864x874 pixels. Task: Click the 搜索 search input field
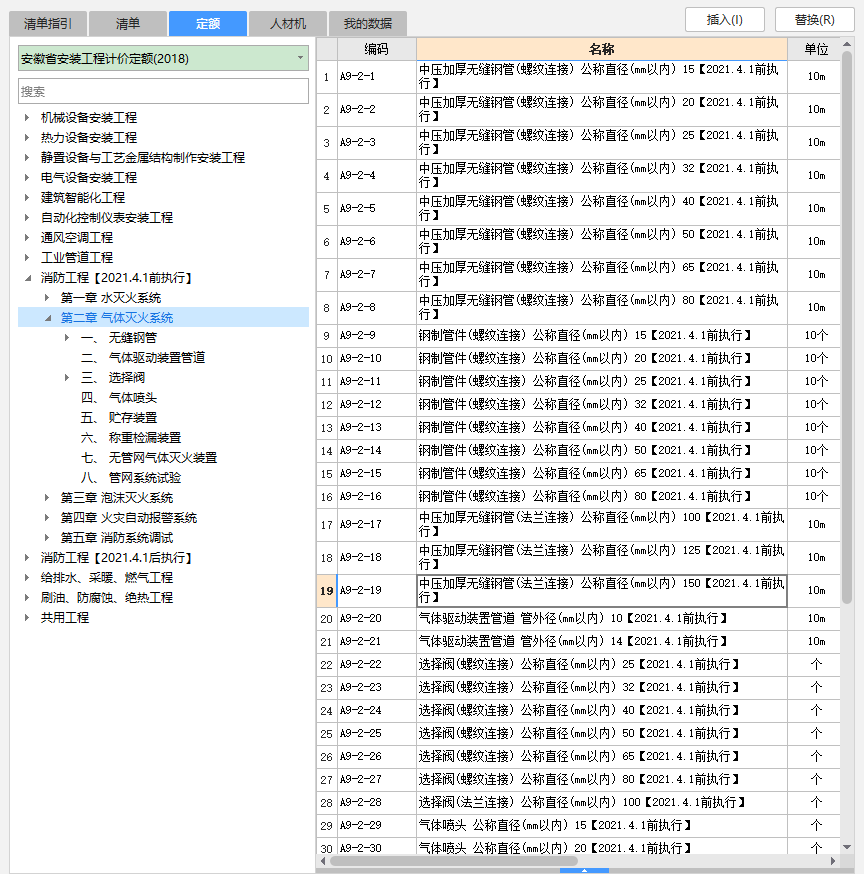(163, 91)
